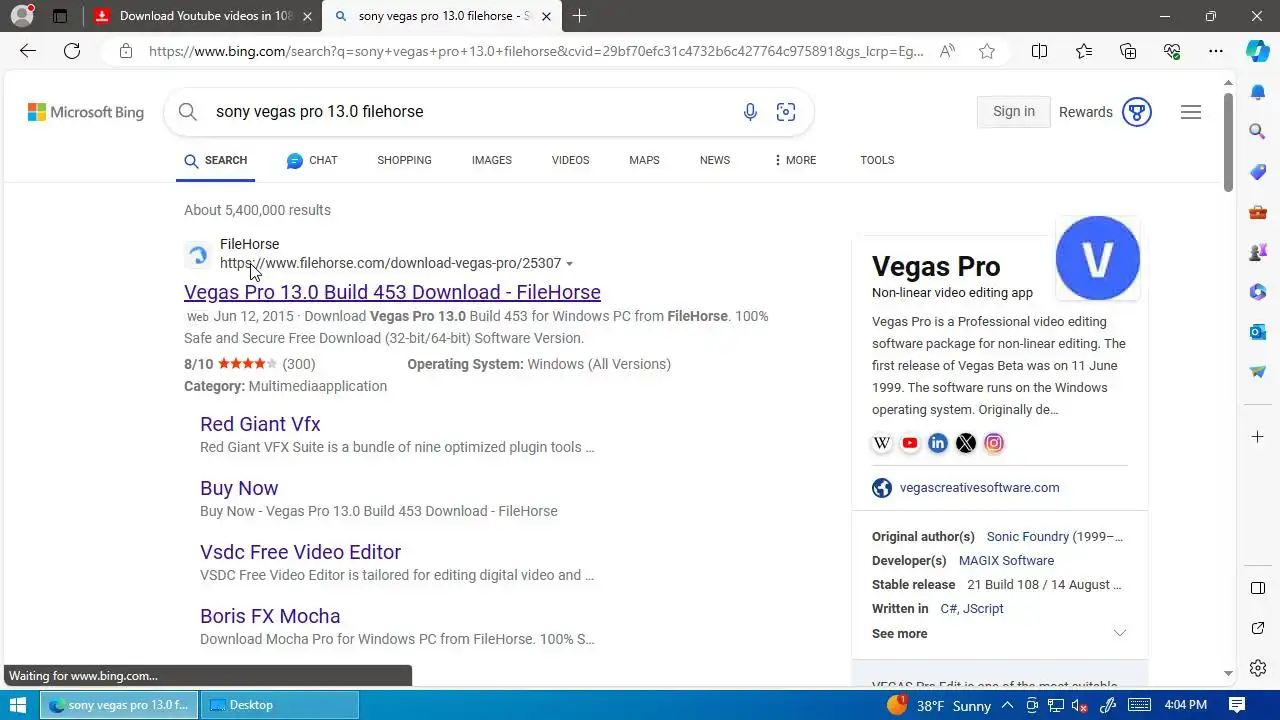Switch to the IMAGES tab
Image resolution: width=1280 pixels, height=720 pixels.
(x=491, y=160)
